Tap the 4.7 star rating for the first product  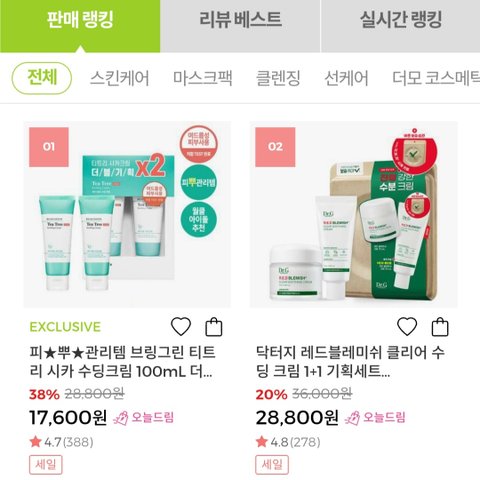click(x=61, y=442)
